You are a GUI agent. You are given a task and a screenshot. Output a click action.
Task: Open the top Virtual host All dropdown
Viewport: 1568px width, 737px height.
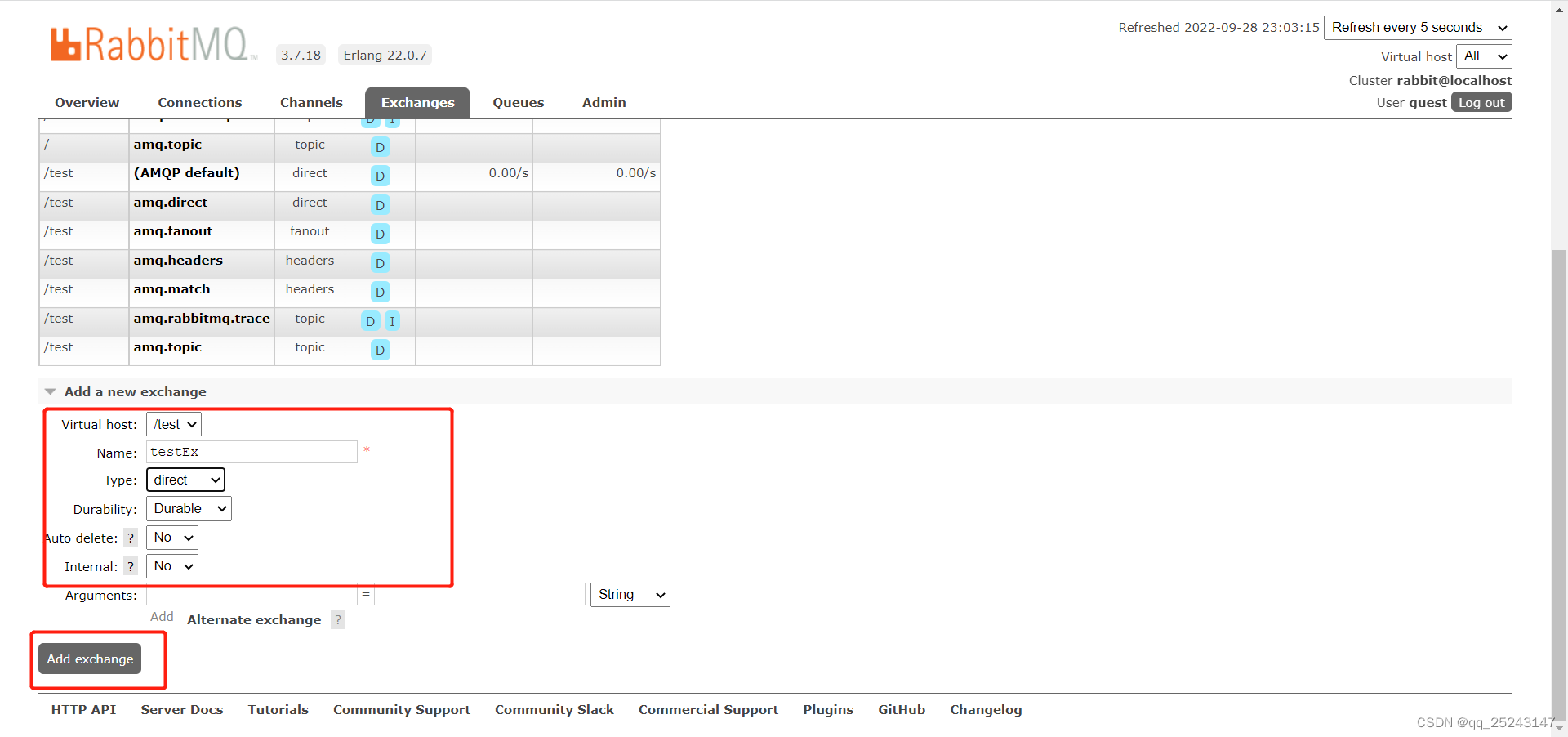pos(1484,56)
